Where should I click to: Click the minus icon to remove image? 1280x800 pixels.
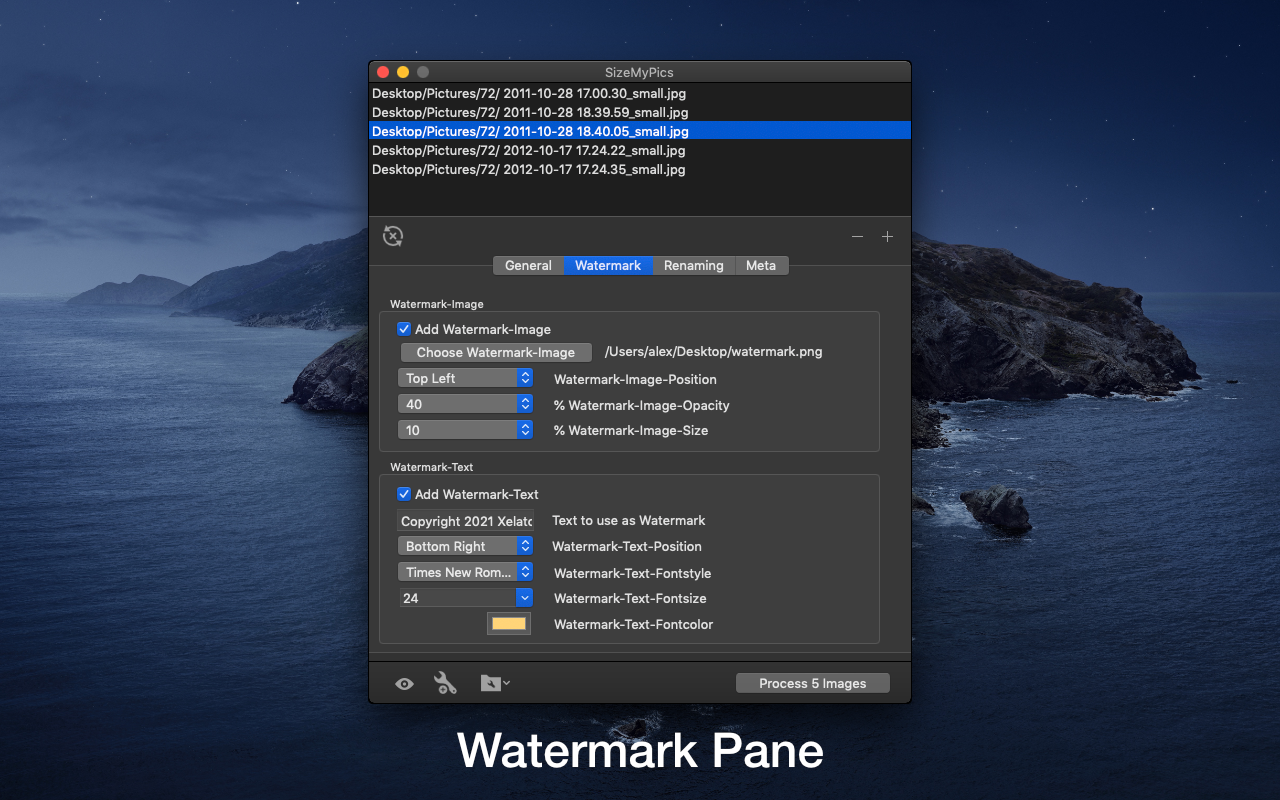click(857, 237)
